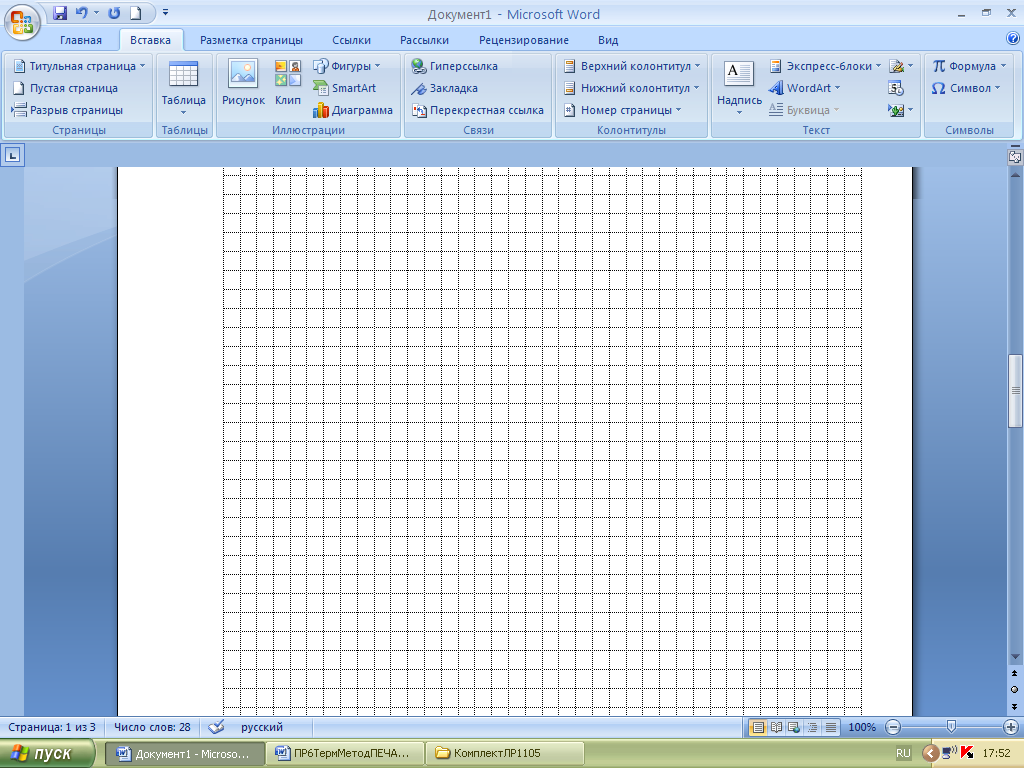Redo action using quick access toolbar
The height and width of the screenshot is (768, 1024).
[x=114, y=12]
